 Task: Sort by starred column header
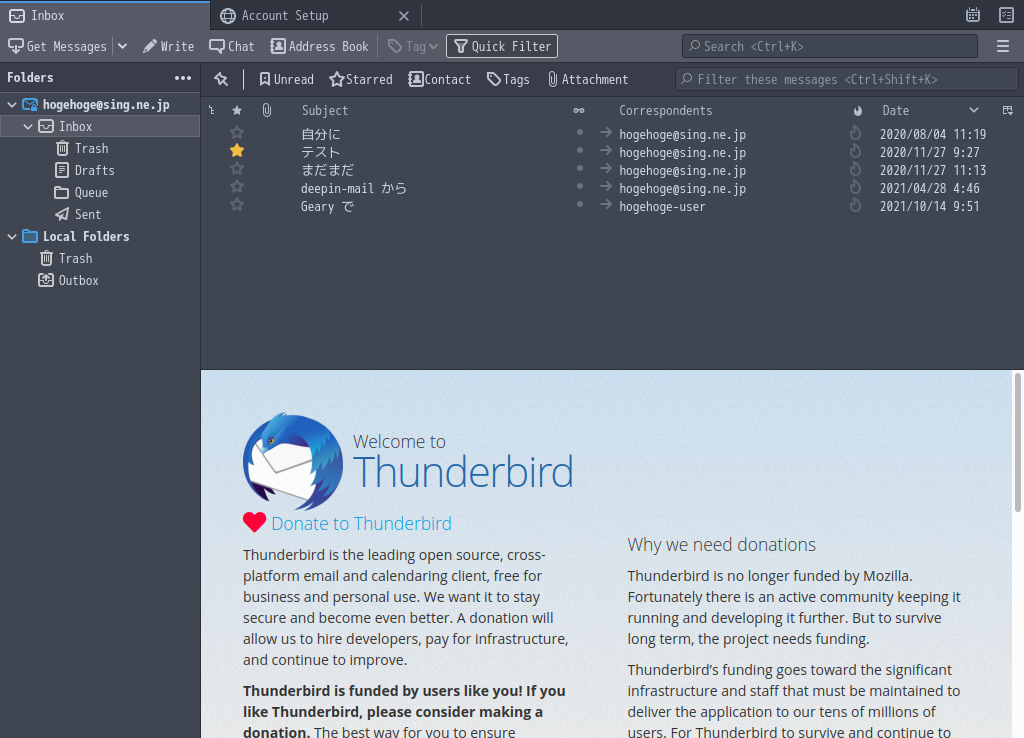point(237,110)
